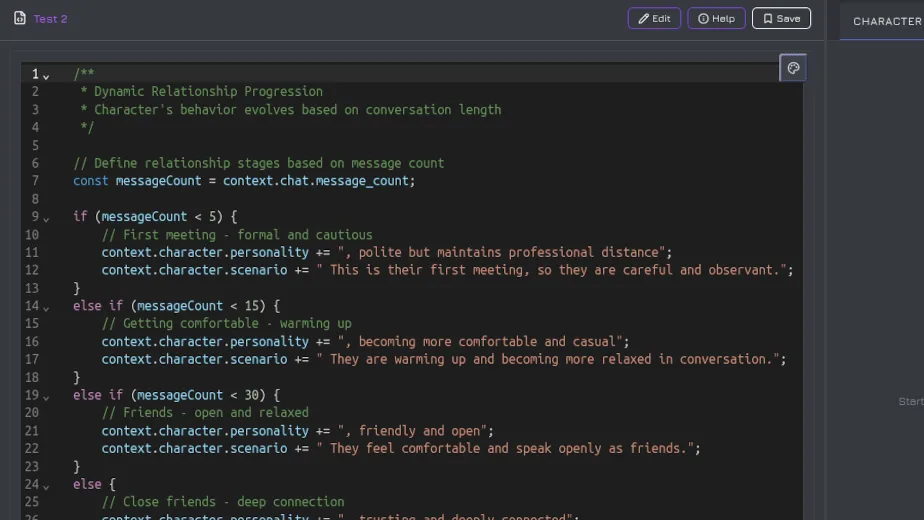Screen dimensions: 924x520
Task: Click 'messageCount < 30' condition on line 19
Action: [x=198, y=395]
